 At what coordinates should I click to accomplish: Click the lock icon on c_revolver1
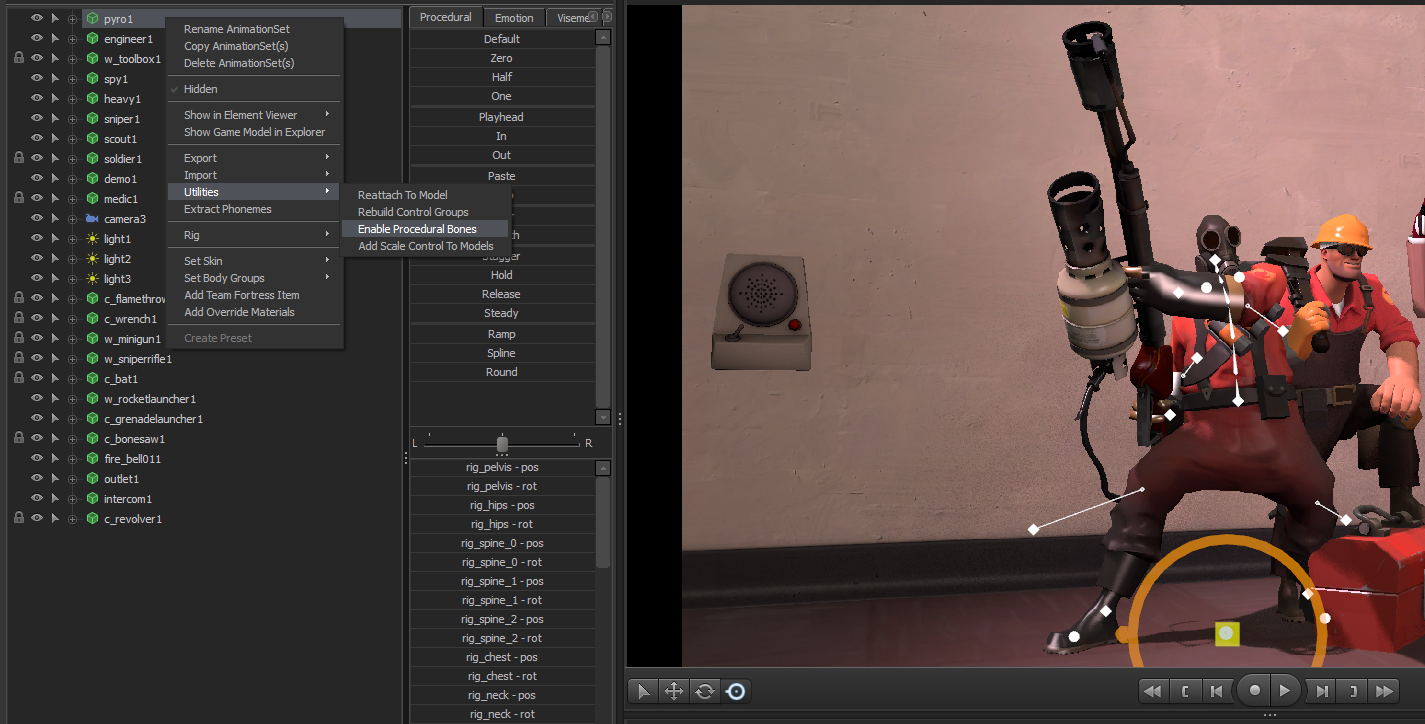pos(19,519)
